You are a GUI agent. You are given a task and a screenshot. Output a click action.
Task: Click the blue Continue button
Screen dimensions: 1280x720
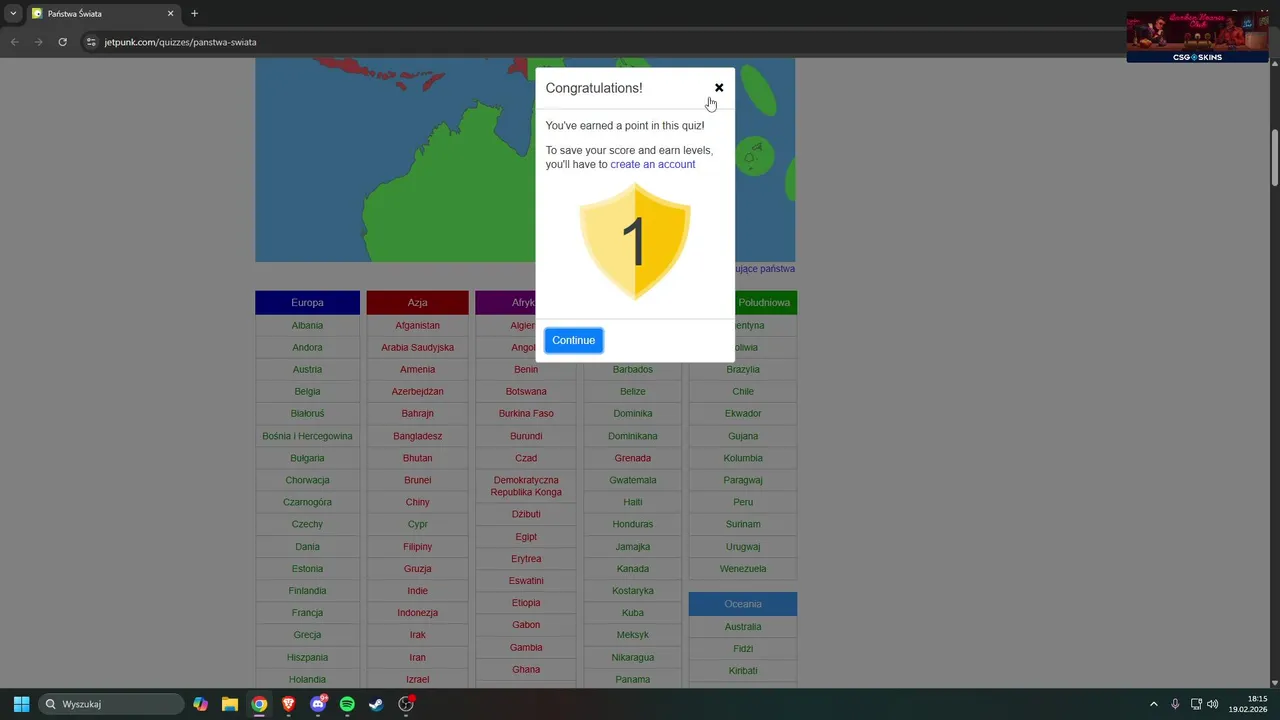pos(574,340)
